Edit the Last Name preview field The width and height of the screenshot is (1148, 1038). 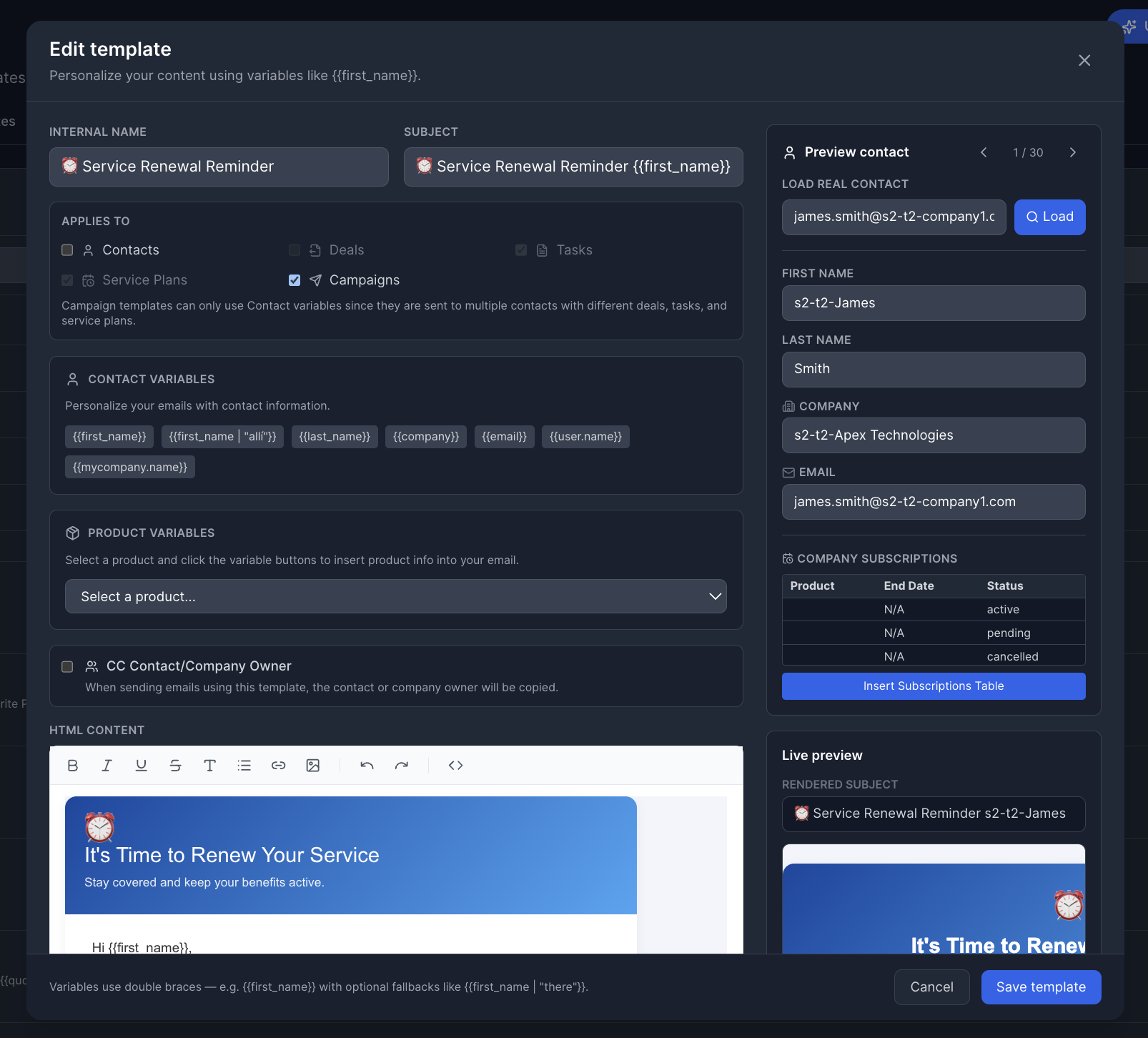tap(934, 370)
